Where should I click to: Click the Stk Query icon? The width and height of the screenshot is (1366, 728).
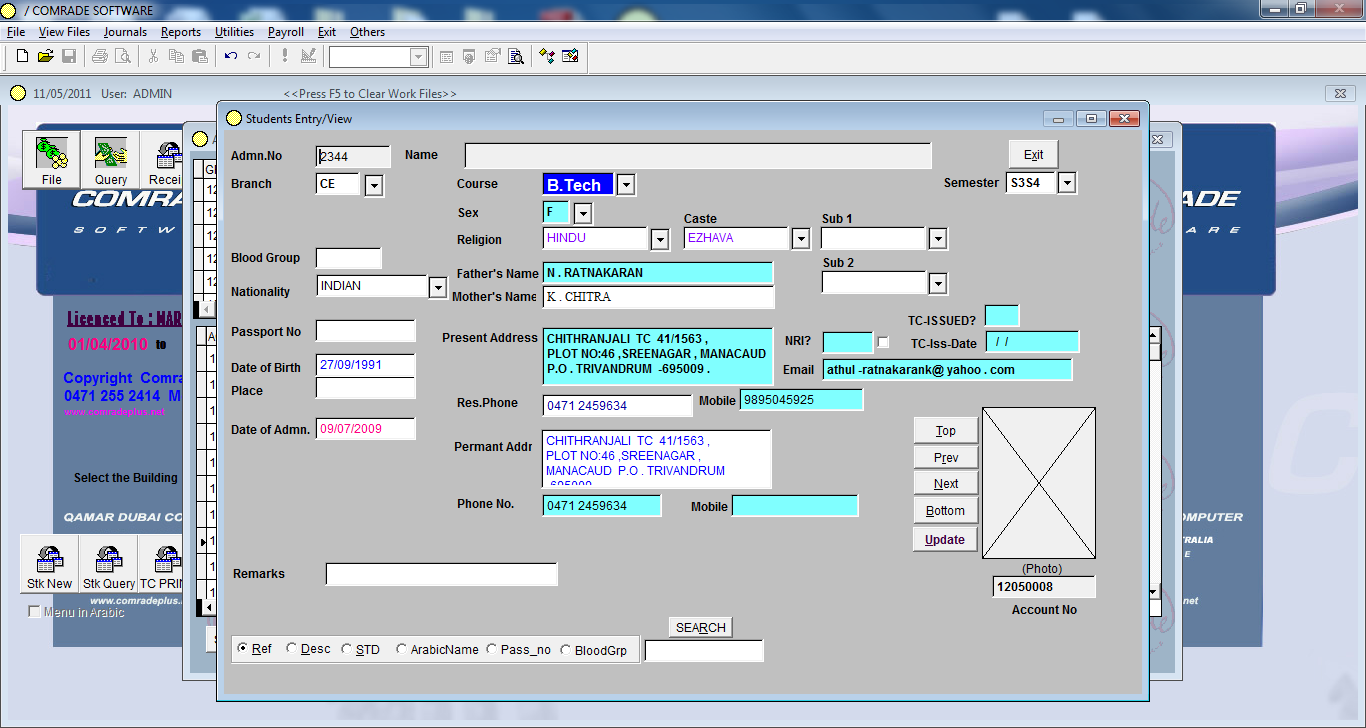107,563
